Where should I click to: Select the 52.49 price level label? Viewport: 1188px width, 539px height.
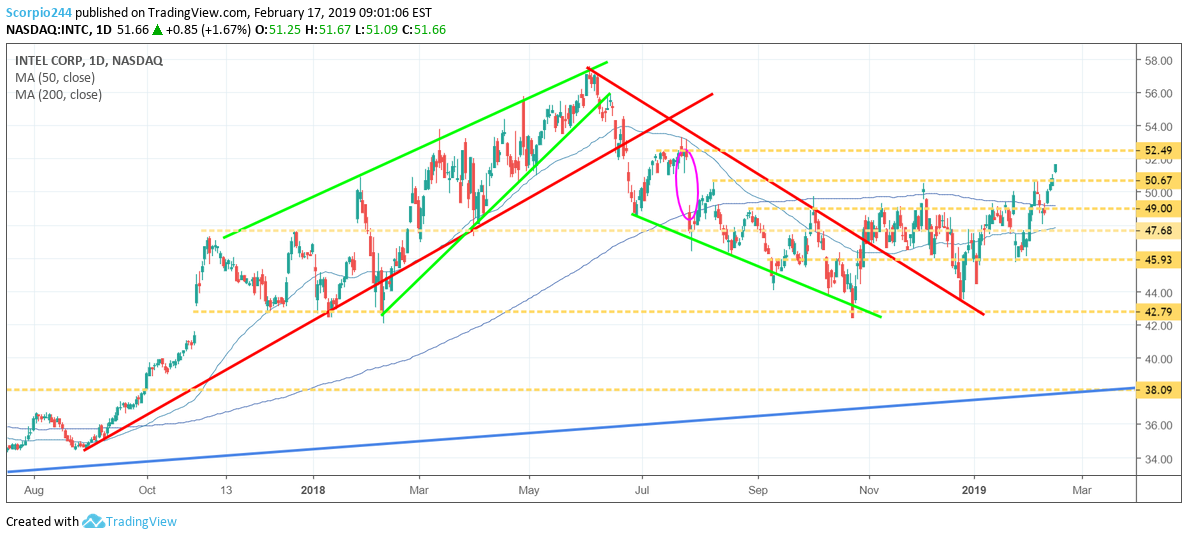tap(1160, 150)
